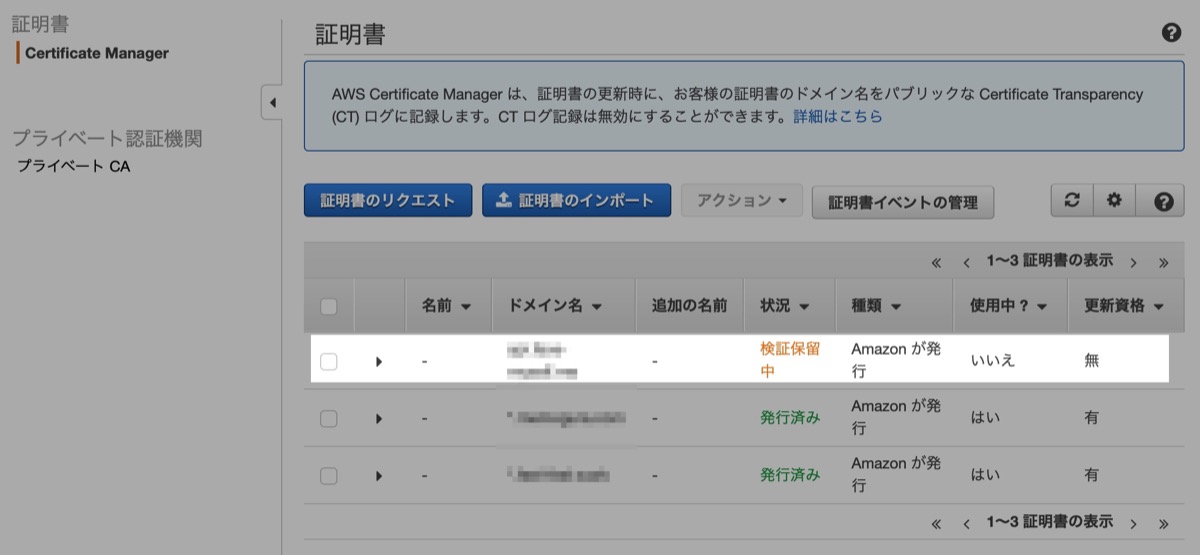
Task: Select checkbox of last 発行済み certificate
Action: coord(329,475)
